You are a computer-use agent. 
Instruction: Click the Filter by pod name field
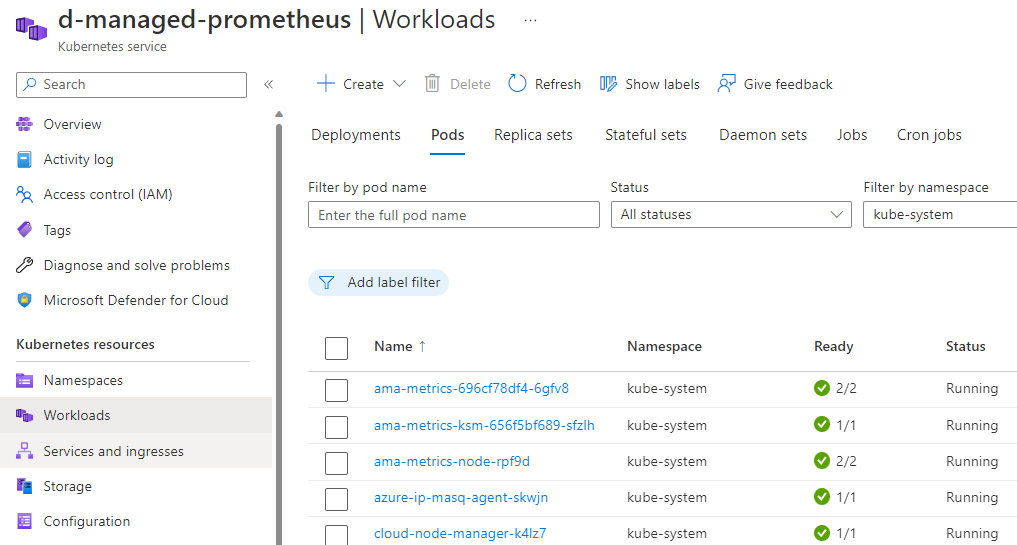[x=453, y=215]
